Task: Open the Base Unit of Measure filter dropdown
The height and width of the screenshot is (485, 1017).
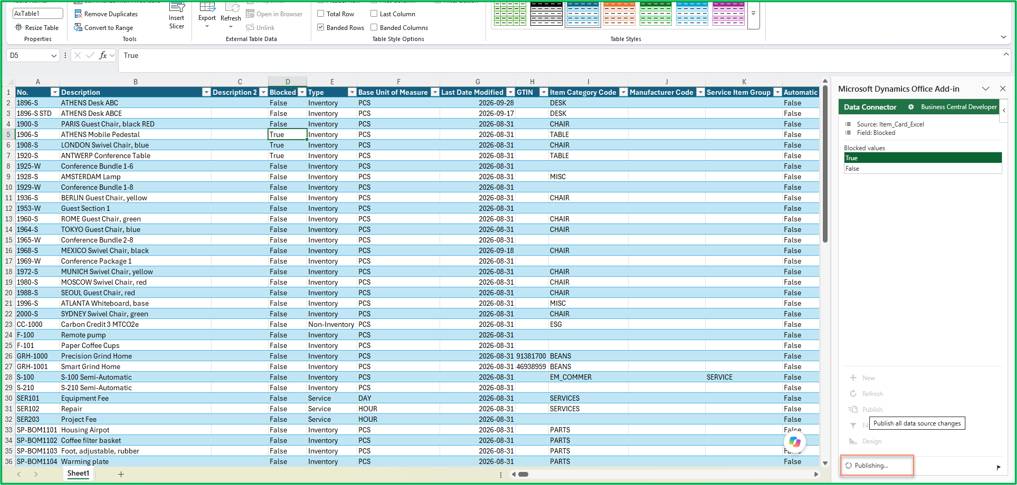Action: (435, 92)
